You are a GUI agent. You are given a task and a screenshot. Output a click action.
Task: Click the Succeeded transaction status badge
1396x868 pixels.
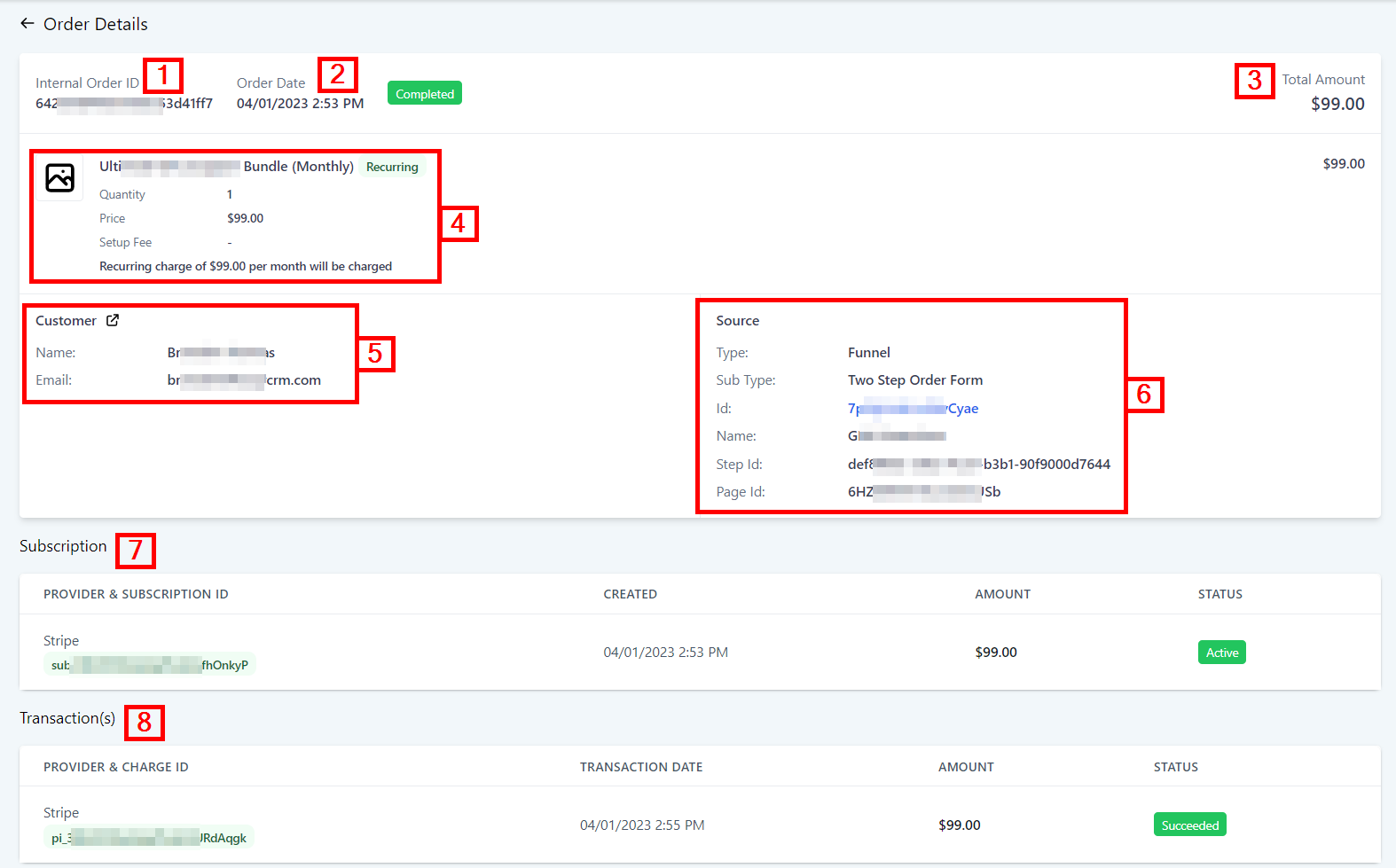pyautogui.click(x=1189, y=825)
